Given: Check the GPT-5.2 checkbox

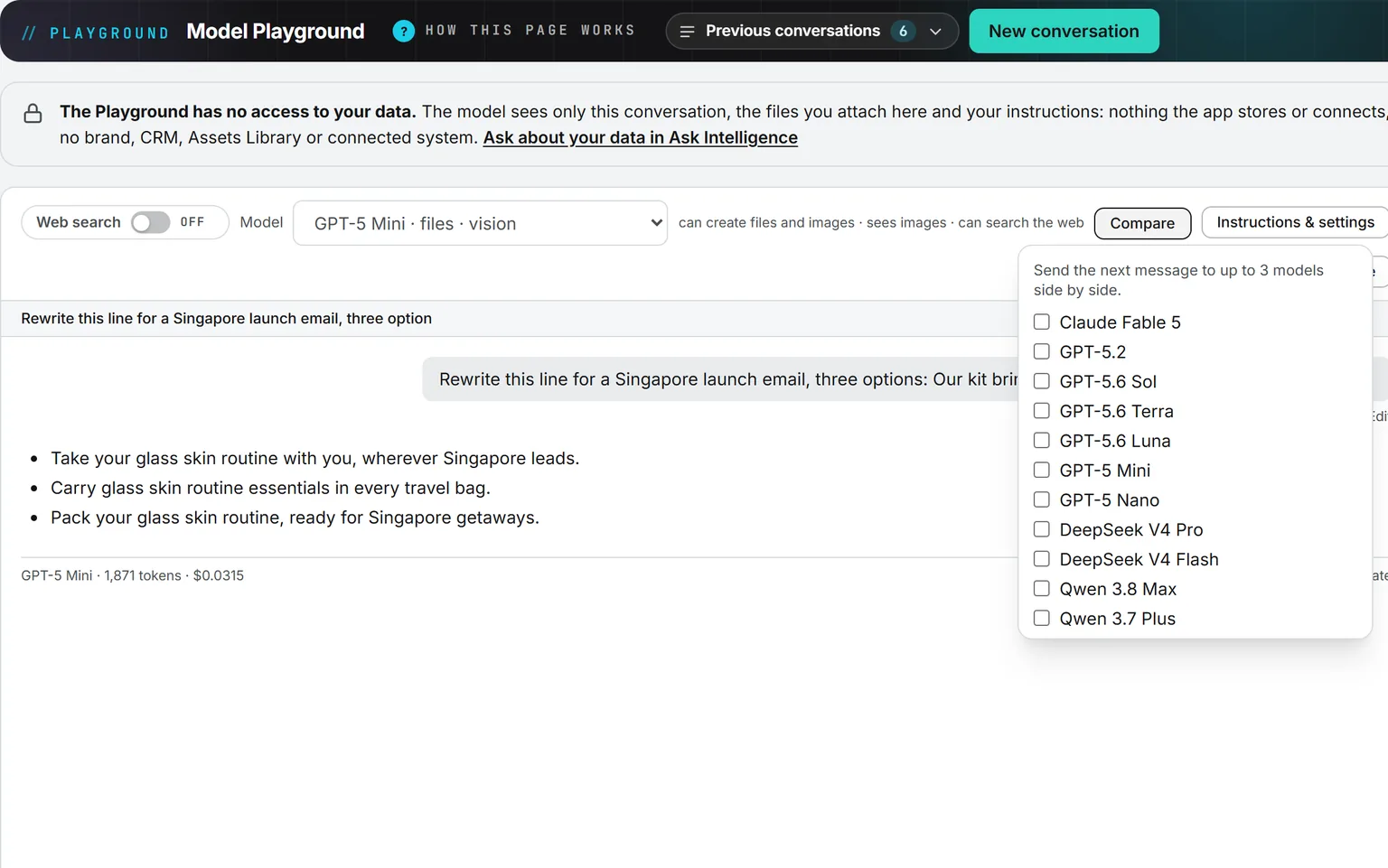Looking at the screenshot, I should (x=1042, y=351).
